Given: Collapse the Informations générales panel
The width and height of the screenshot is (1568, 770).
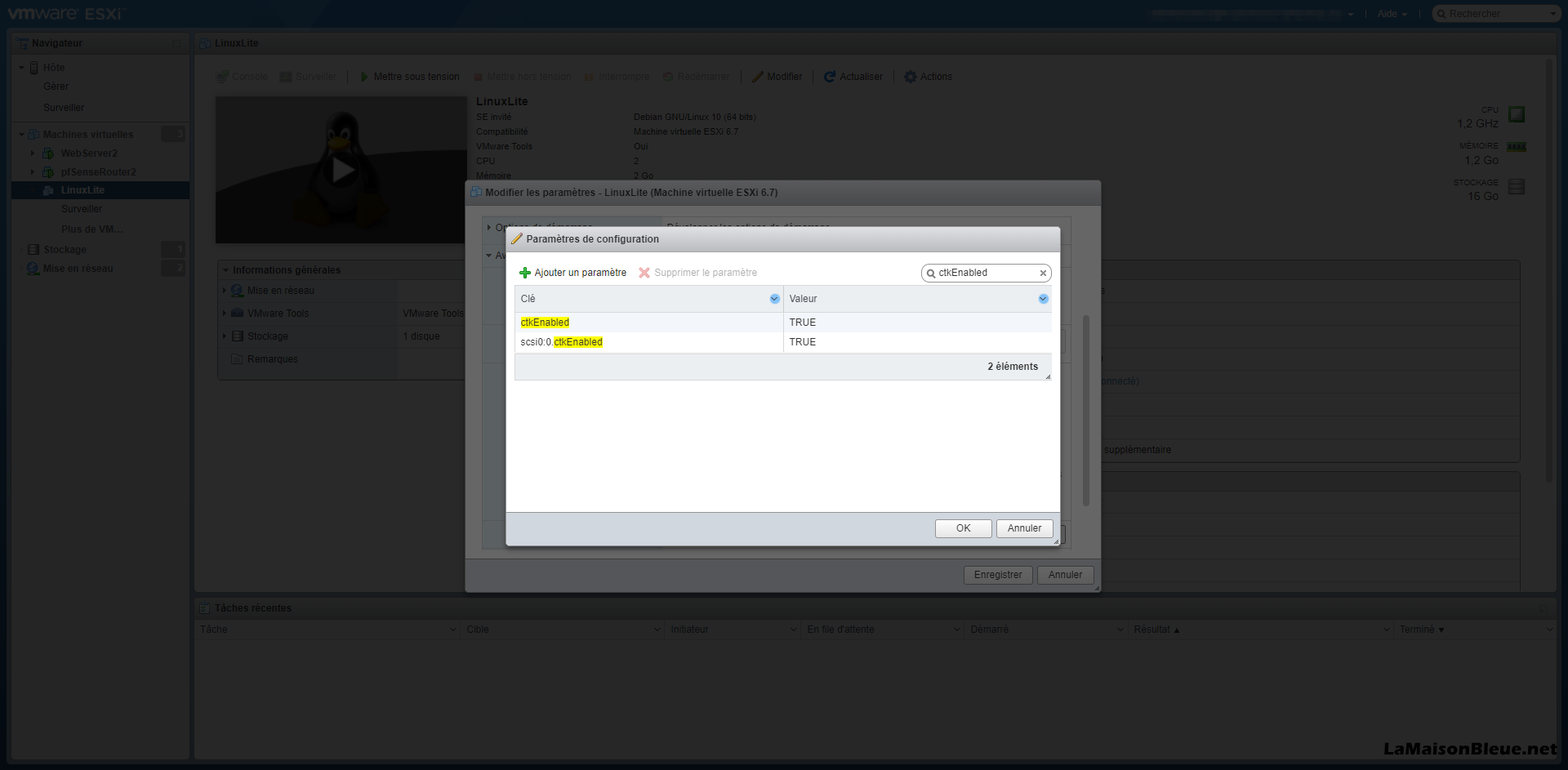Looking at the screenshot, I should point(225,270).
